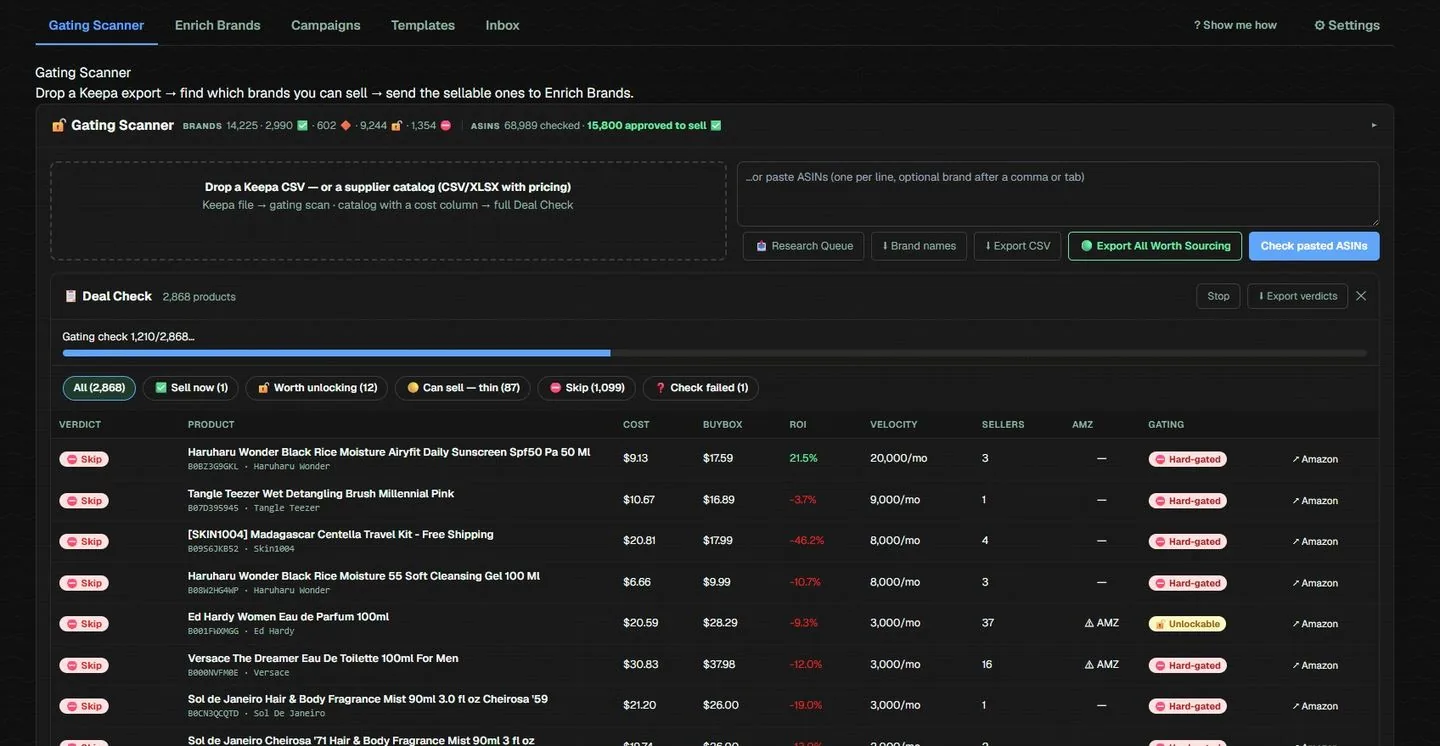Switch to the Gating Scanner tab

(x=96, y=25)
